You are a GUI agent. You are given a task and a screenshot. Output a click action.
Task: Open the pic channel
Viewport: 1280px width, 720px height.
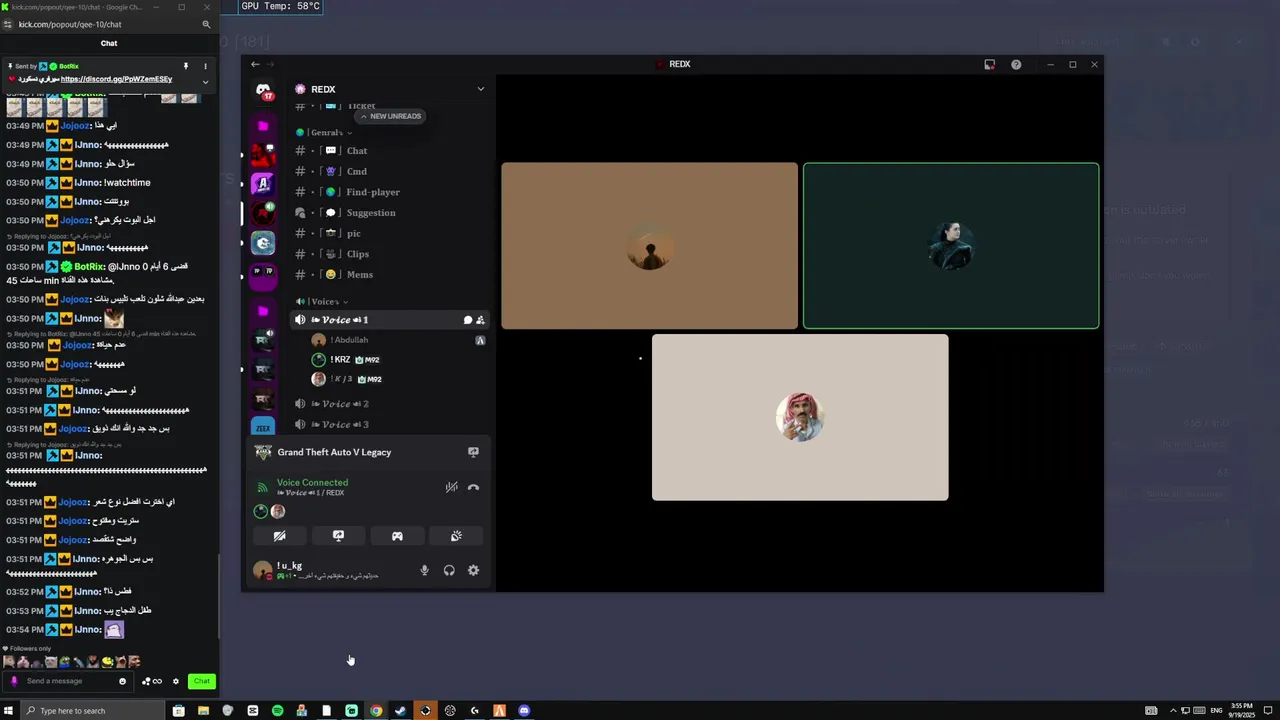390,233
